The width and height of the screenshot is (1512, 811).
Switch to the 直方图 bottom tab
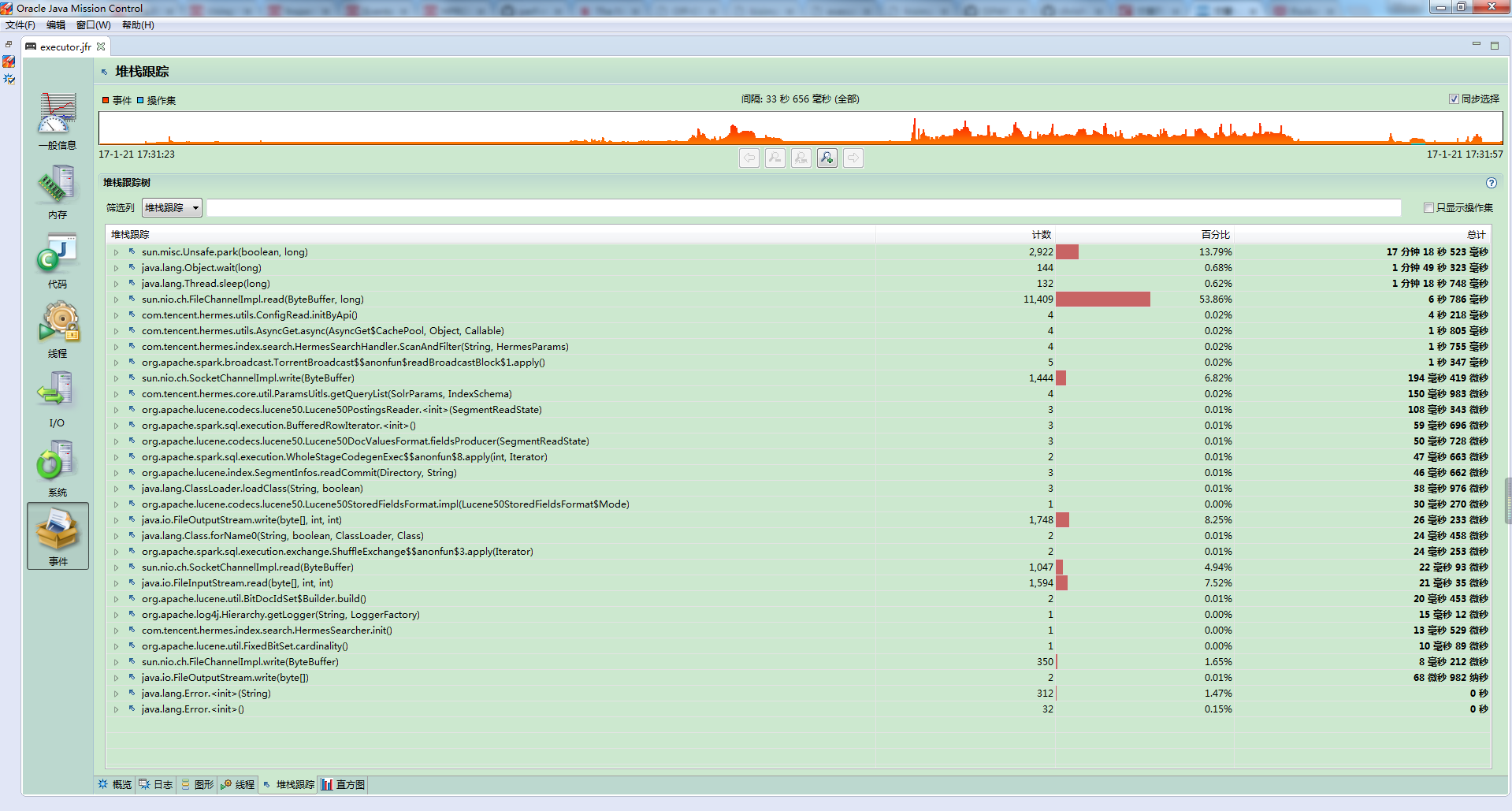(344, 785)
